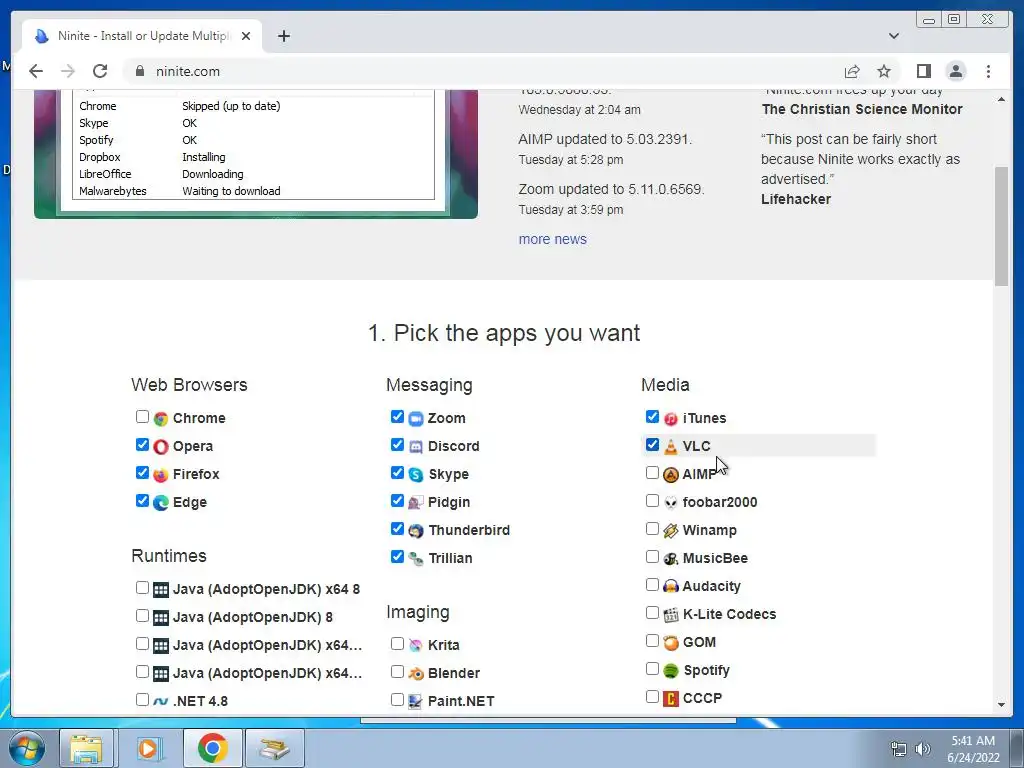Uncheck the VLC checkbox
Image resolution: width=1024 pixels, height=768 pixels.
pos(652,445)
